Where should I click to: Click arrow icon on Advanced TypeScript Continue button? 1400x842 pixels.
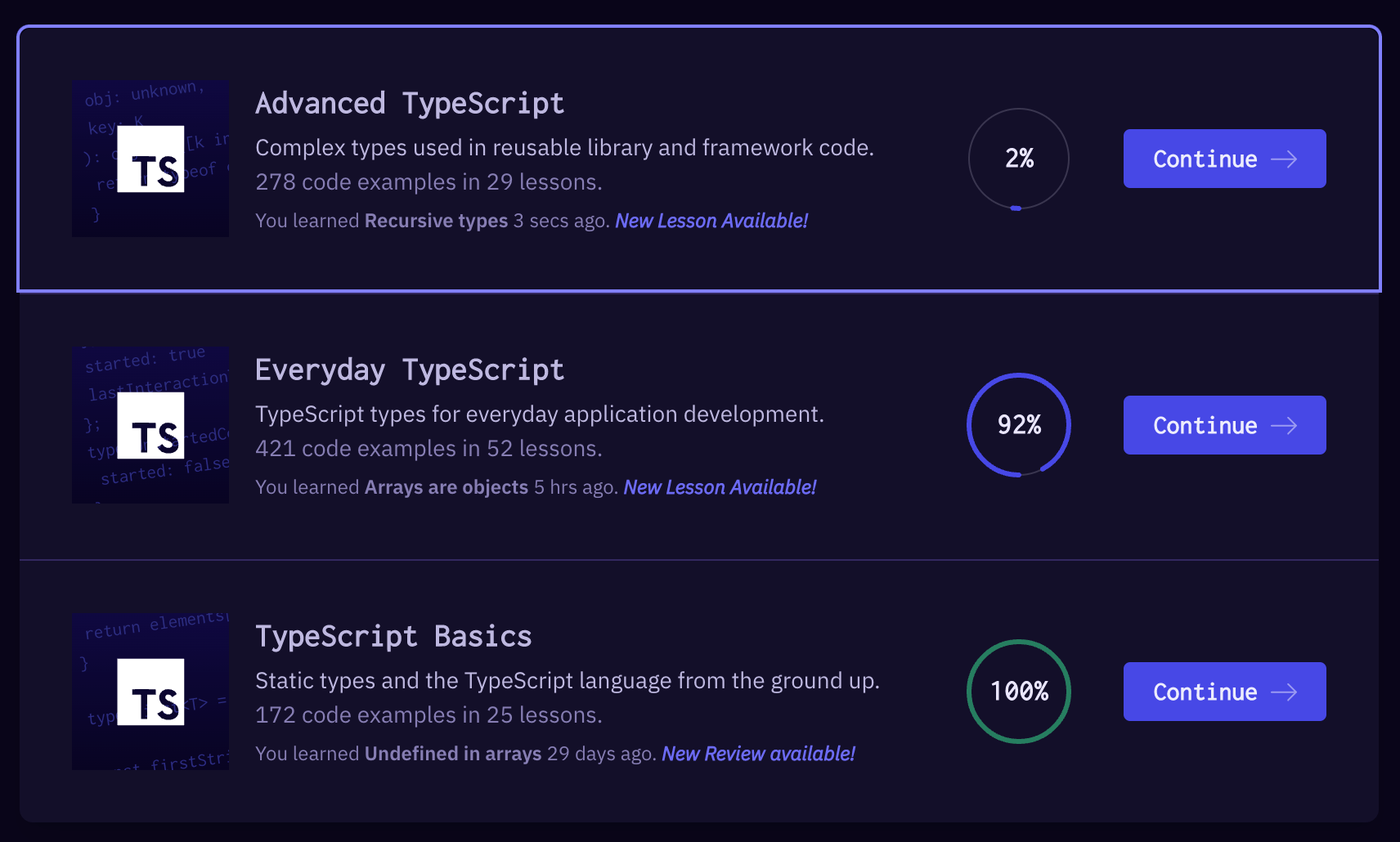[1284, 159]
